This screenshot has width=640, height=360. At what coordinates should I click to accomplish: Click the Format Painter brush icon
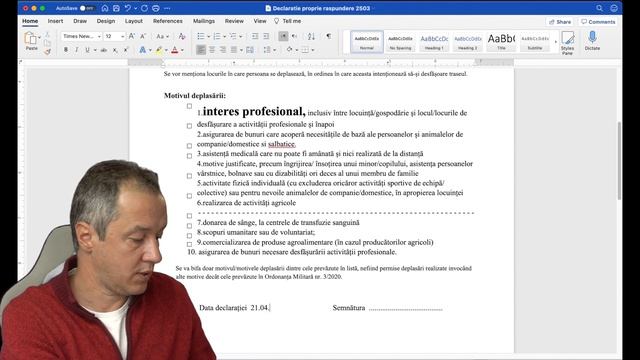(47, 51)
